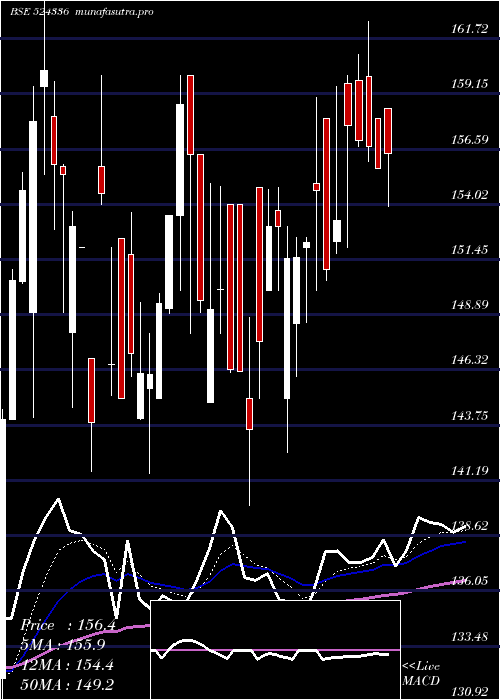Click the <<Live MACD label
The image size is (500, 700).
[x=421, y=674]
